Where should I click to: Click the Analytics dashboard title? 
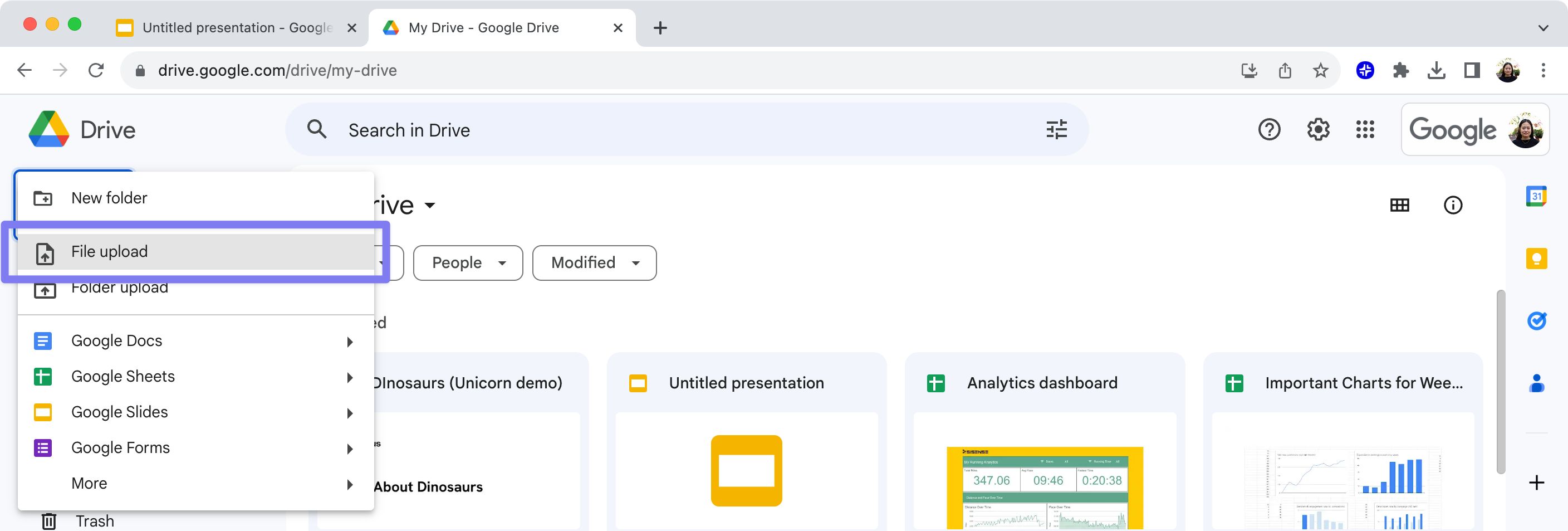point(1042,383)
